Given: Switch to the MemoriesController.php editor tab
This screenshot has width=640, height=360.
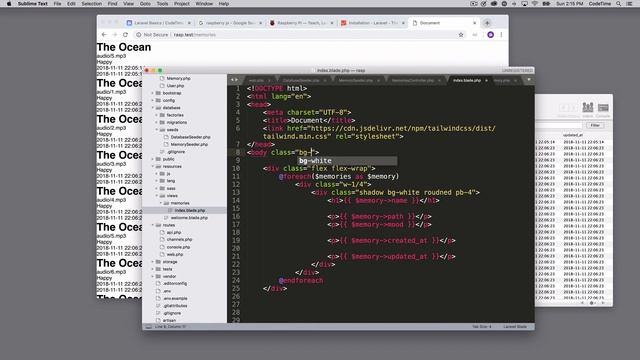Looking at the screenshot, I should click(x=413, y=80).
